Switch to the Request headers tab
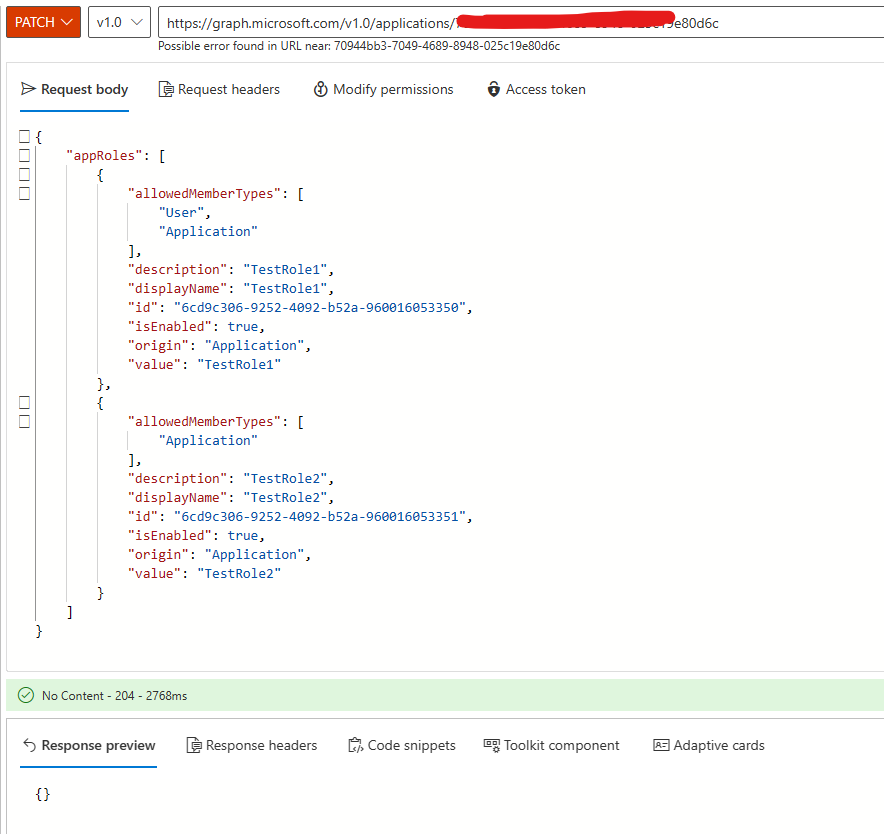The width and height of the screenshot is (884, 834). [219, 89]
